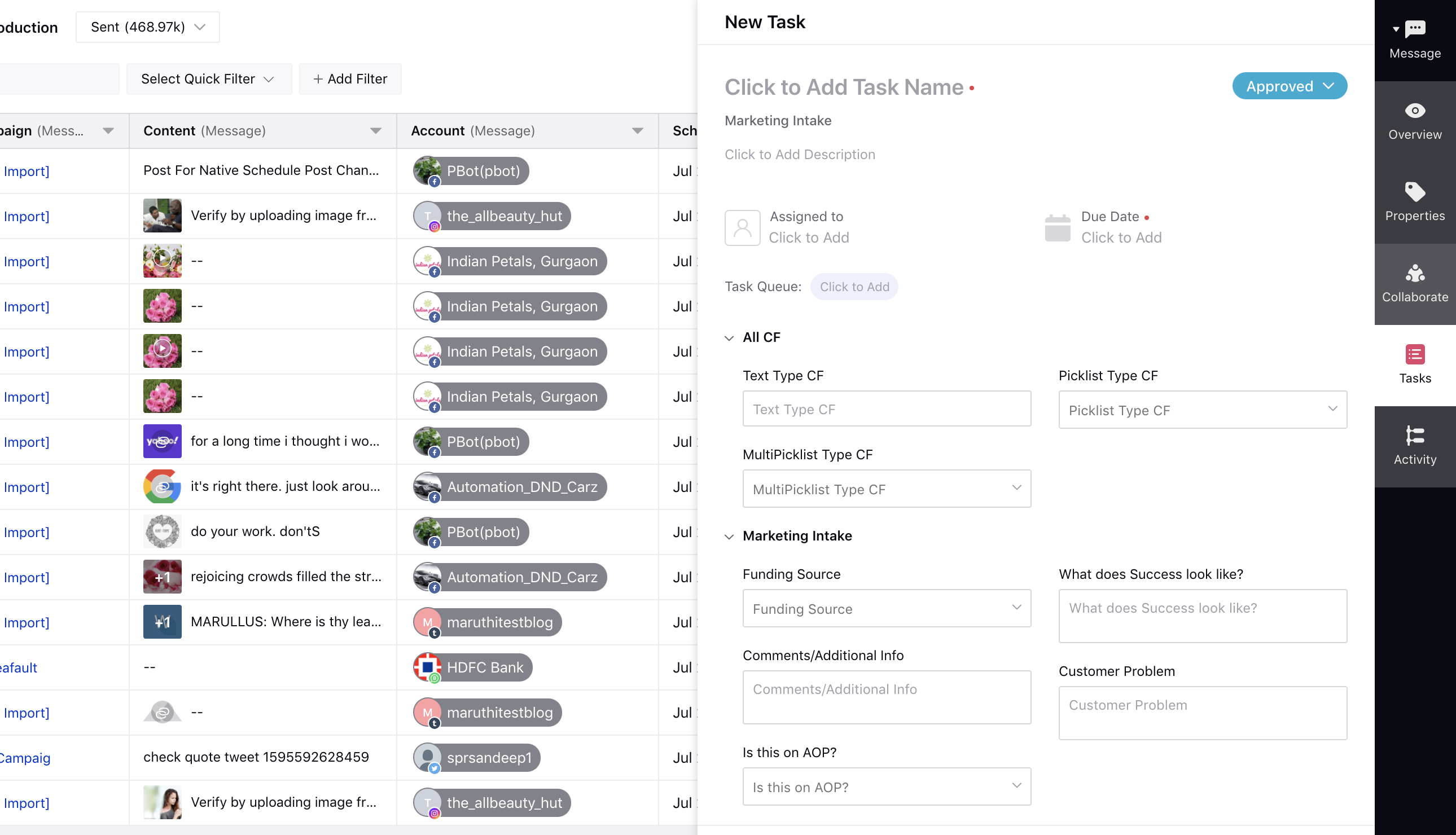The image size is (1456, 835).
Task: Click the Task Queue Add button
Action: tap(853, 287)
